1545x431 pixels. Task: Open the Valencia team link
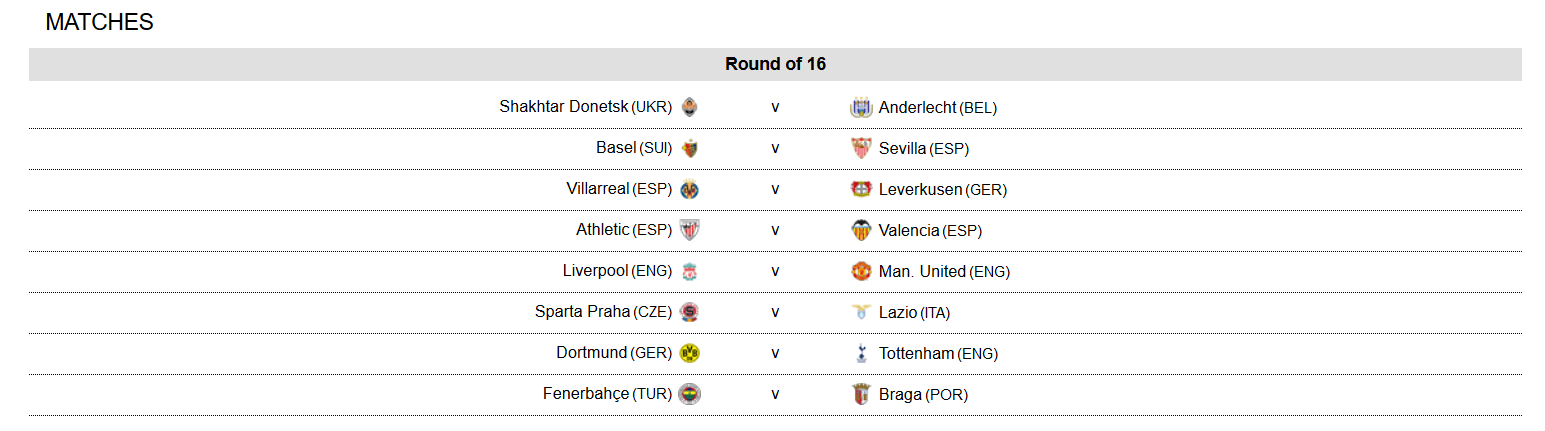(909, 230)
